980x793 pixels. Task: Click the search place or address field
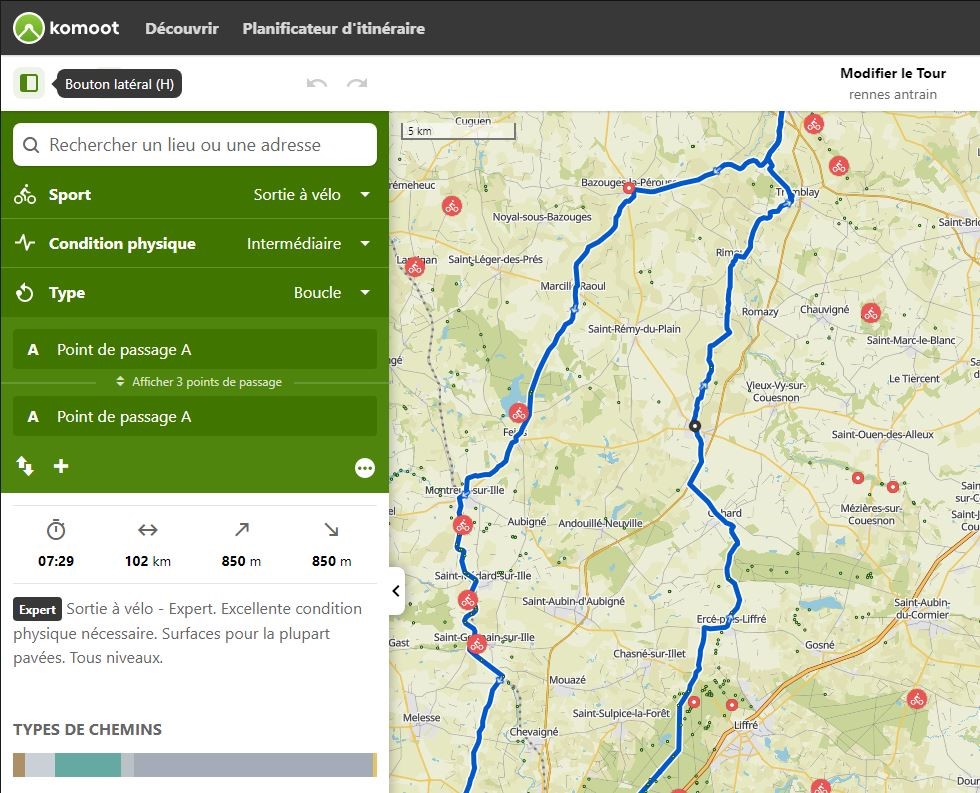pyautogui.click(x=195, y=145)
